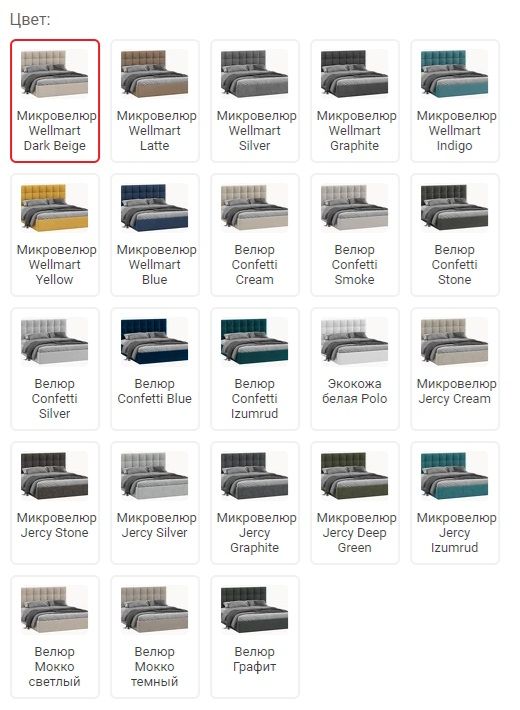Image resolution: width=520 pixels, height=710 pixels.
Task: Select Микровелюр Jercy Stone swatch
Action: [x=55, y=503]
